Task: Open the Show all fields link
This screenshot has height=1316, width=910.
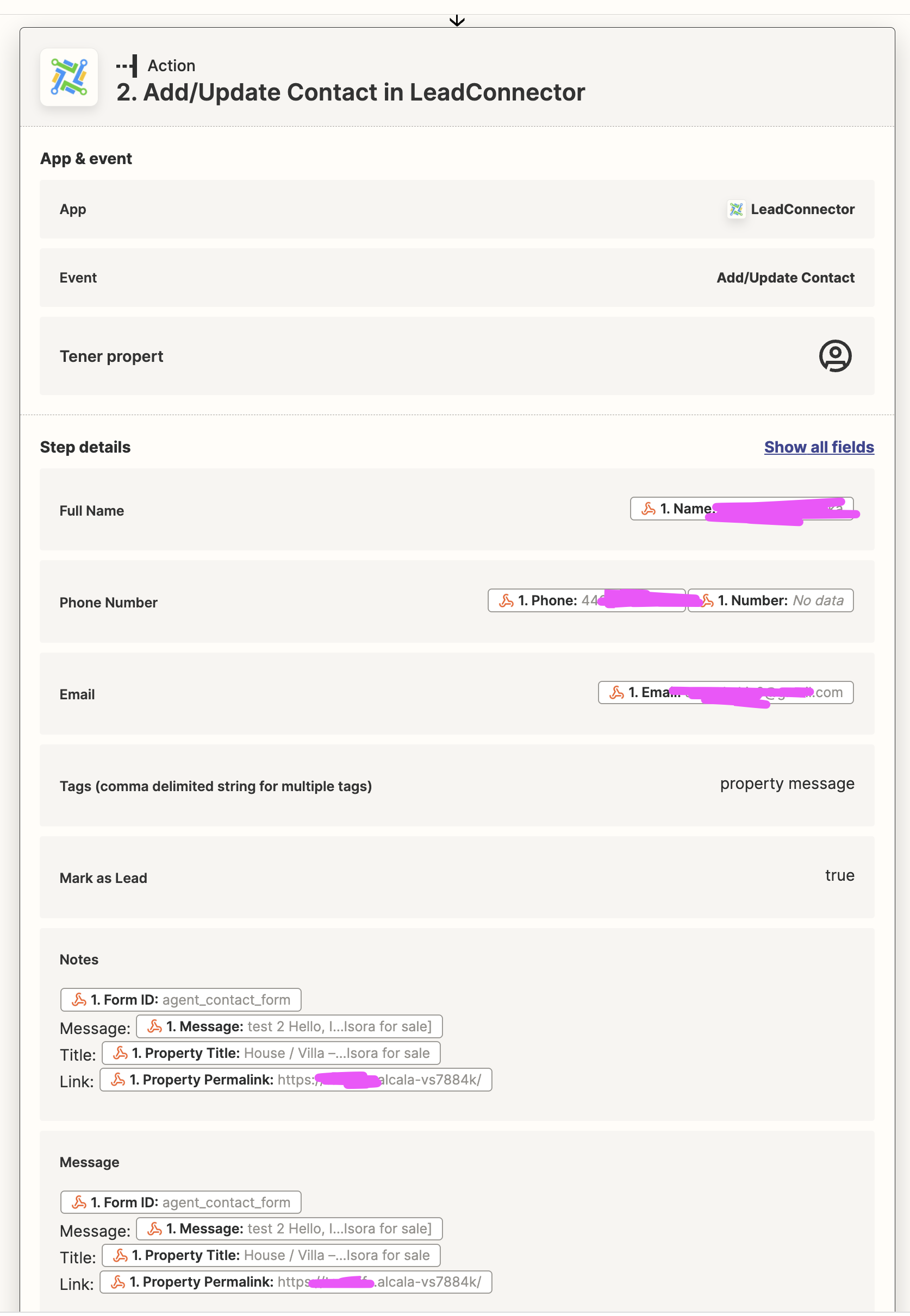Action: (819, 447)
